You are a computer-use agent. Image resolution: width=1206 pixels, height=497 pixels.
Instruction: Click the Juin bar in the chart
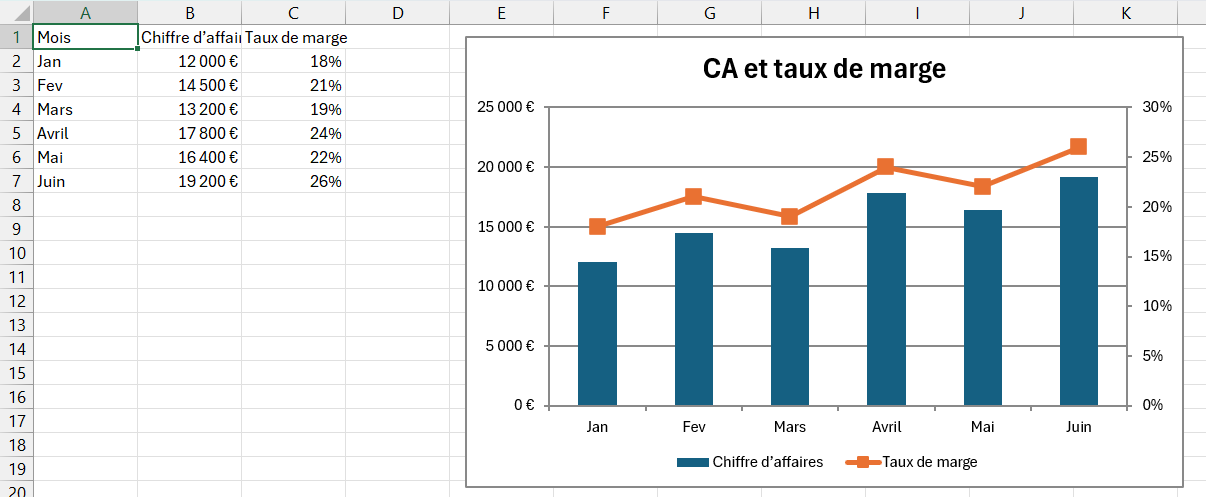coord(1078,291)
